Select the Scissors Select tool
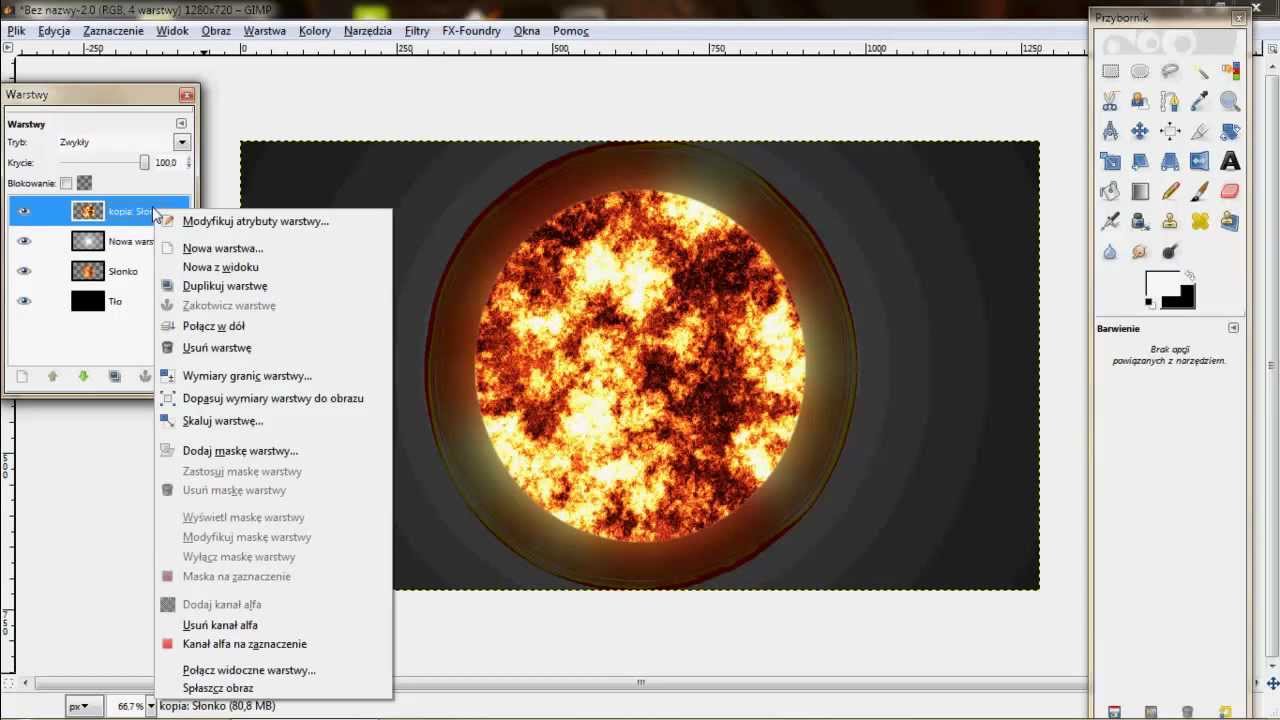Screen dimensions: 1280x720 [1110, 101]
